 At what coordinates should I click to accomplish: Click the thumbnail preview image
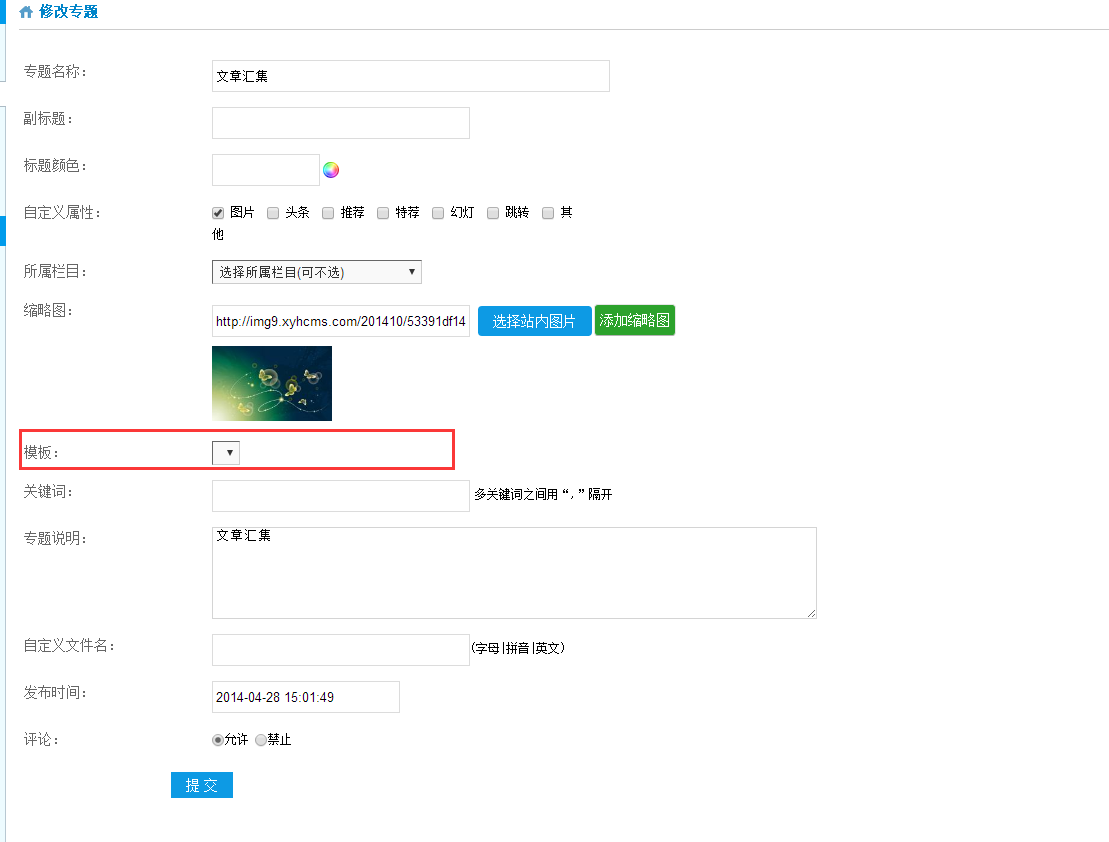point(272,383)
